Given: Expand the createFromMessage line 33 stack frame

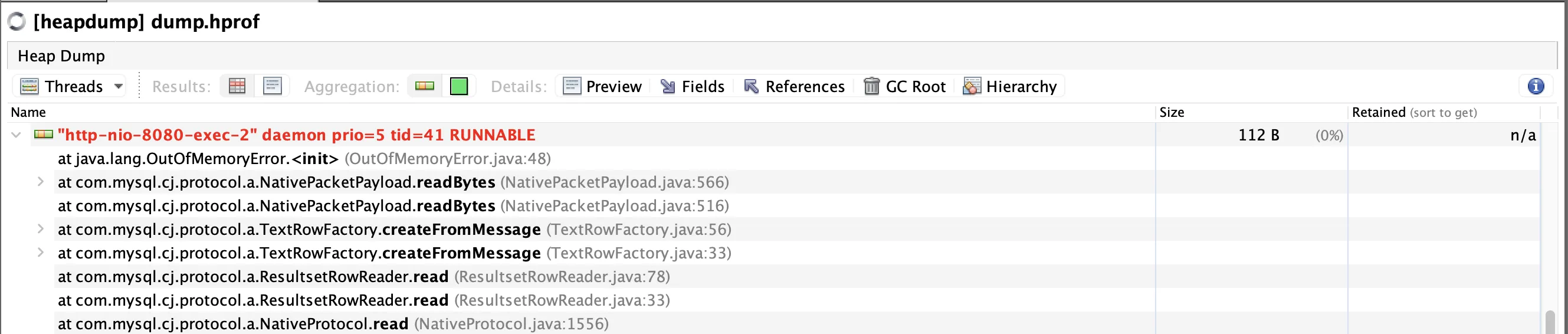Looking at the screenshot, I should (40, 253).
